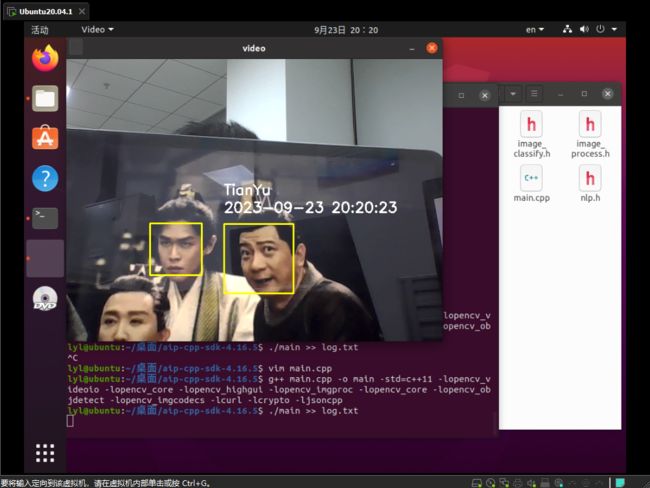The image size is (650, 488).
Task: Close the video window
Action: click(432, 48)
